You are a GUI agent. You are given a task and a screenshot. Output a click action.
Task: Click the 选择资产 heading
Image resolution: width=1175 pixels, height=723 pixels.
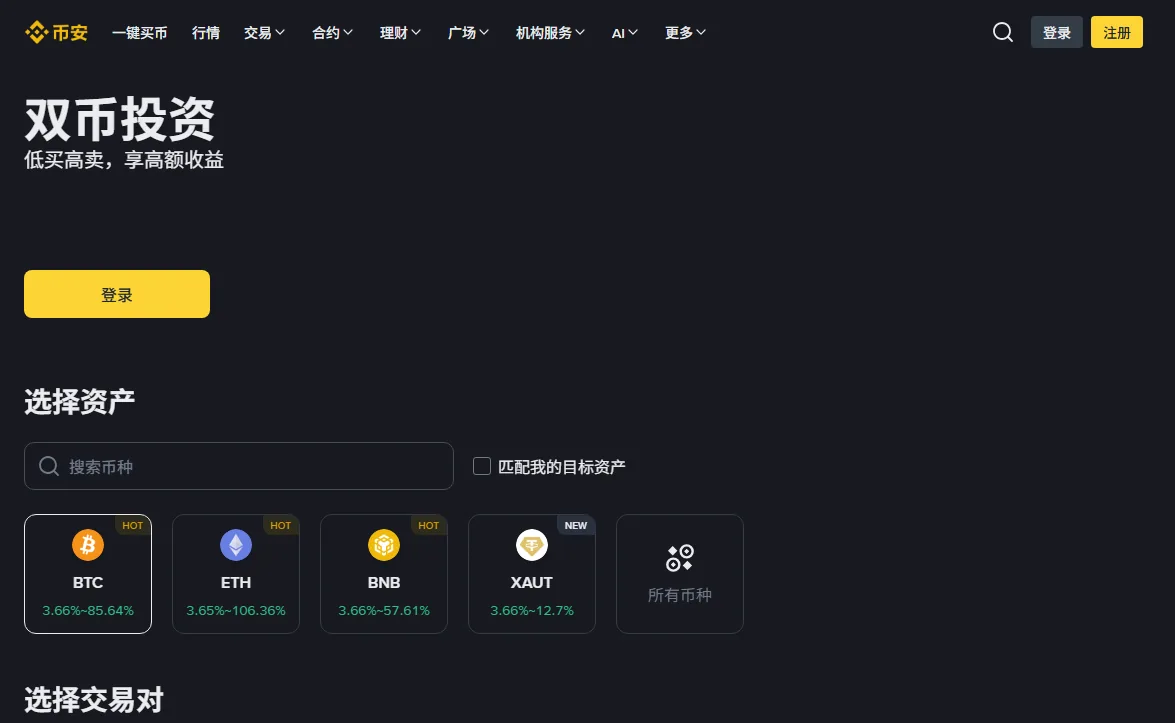tap(79, 402)
